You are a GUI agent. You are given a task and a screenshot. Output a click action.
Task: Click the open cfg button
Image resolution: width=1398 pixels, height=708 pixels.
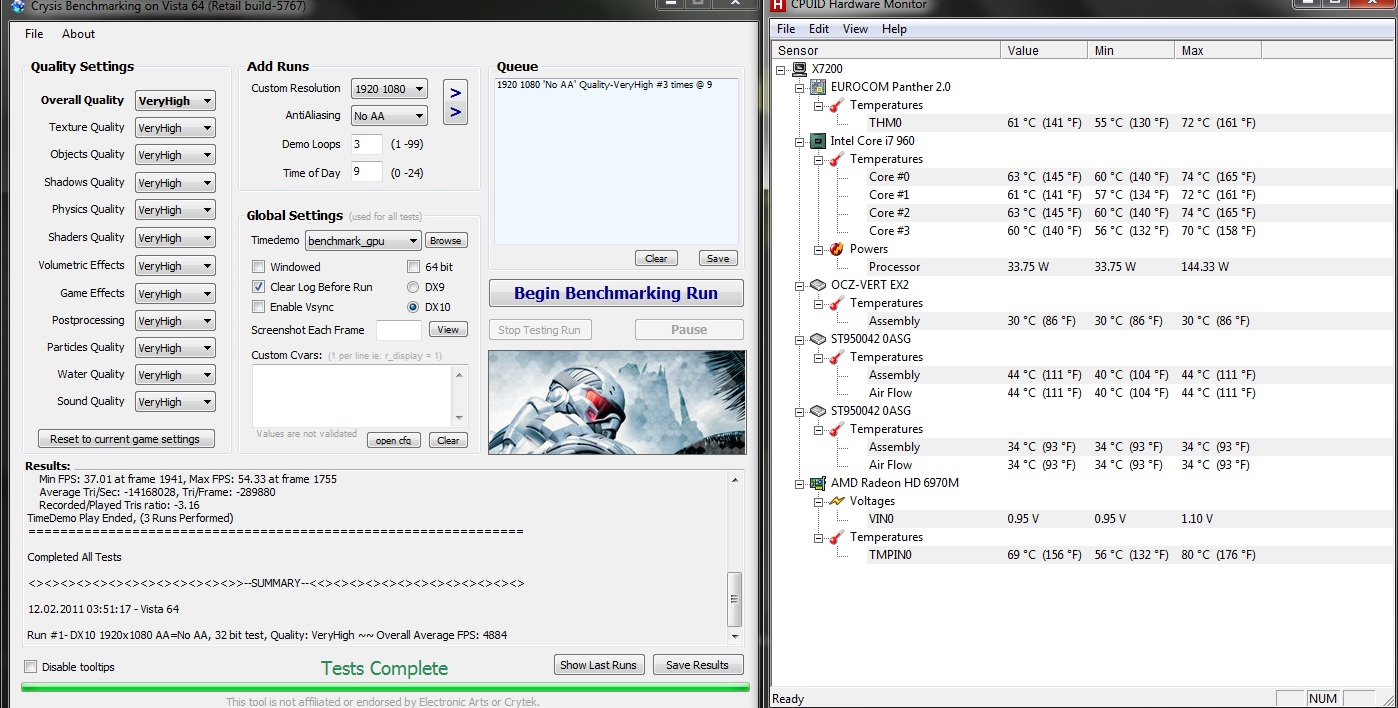[394, 440]
